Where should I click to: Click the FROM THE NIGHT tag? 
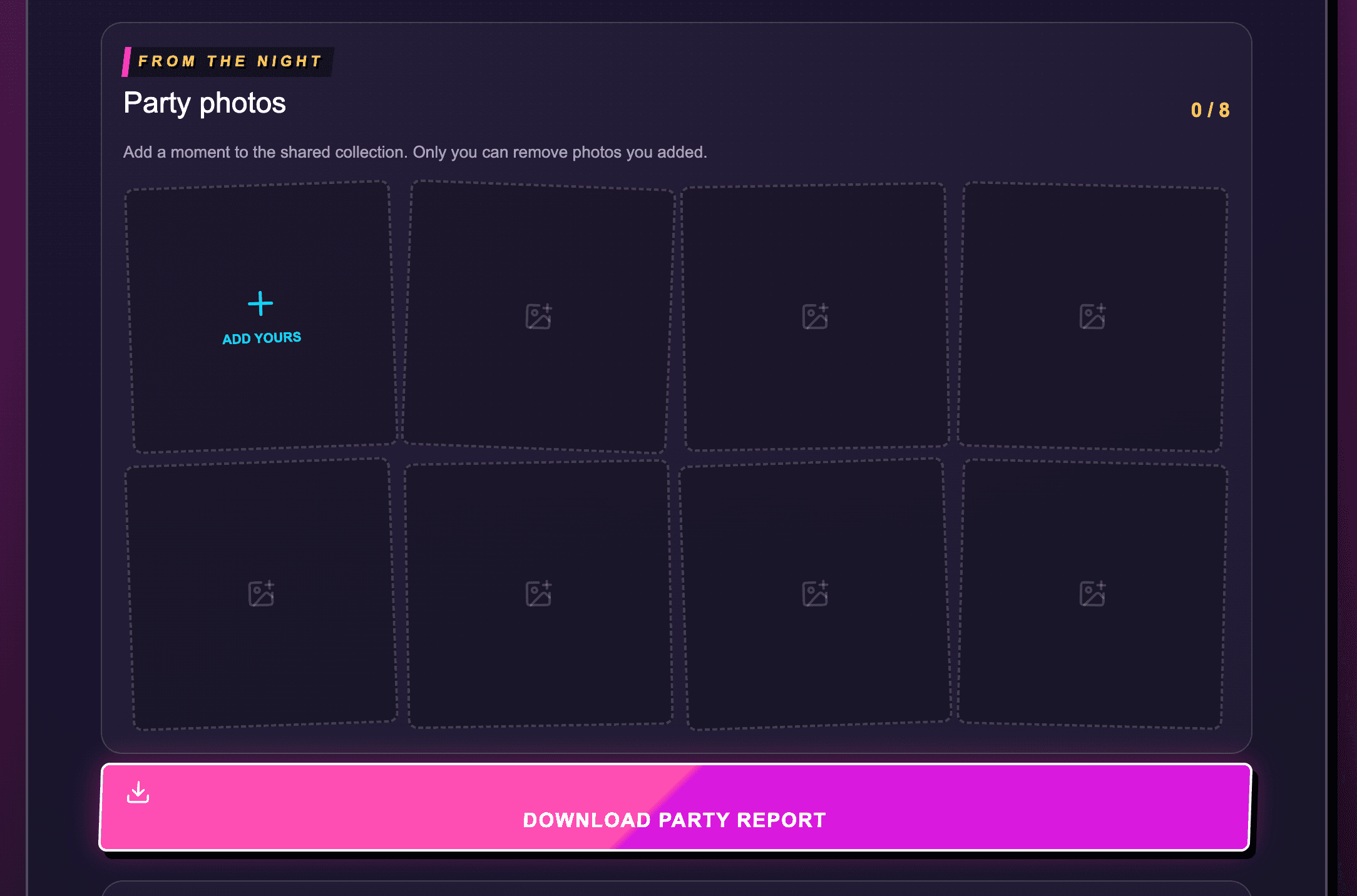(x=228, y=61)
